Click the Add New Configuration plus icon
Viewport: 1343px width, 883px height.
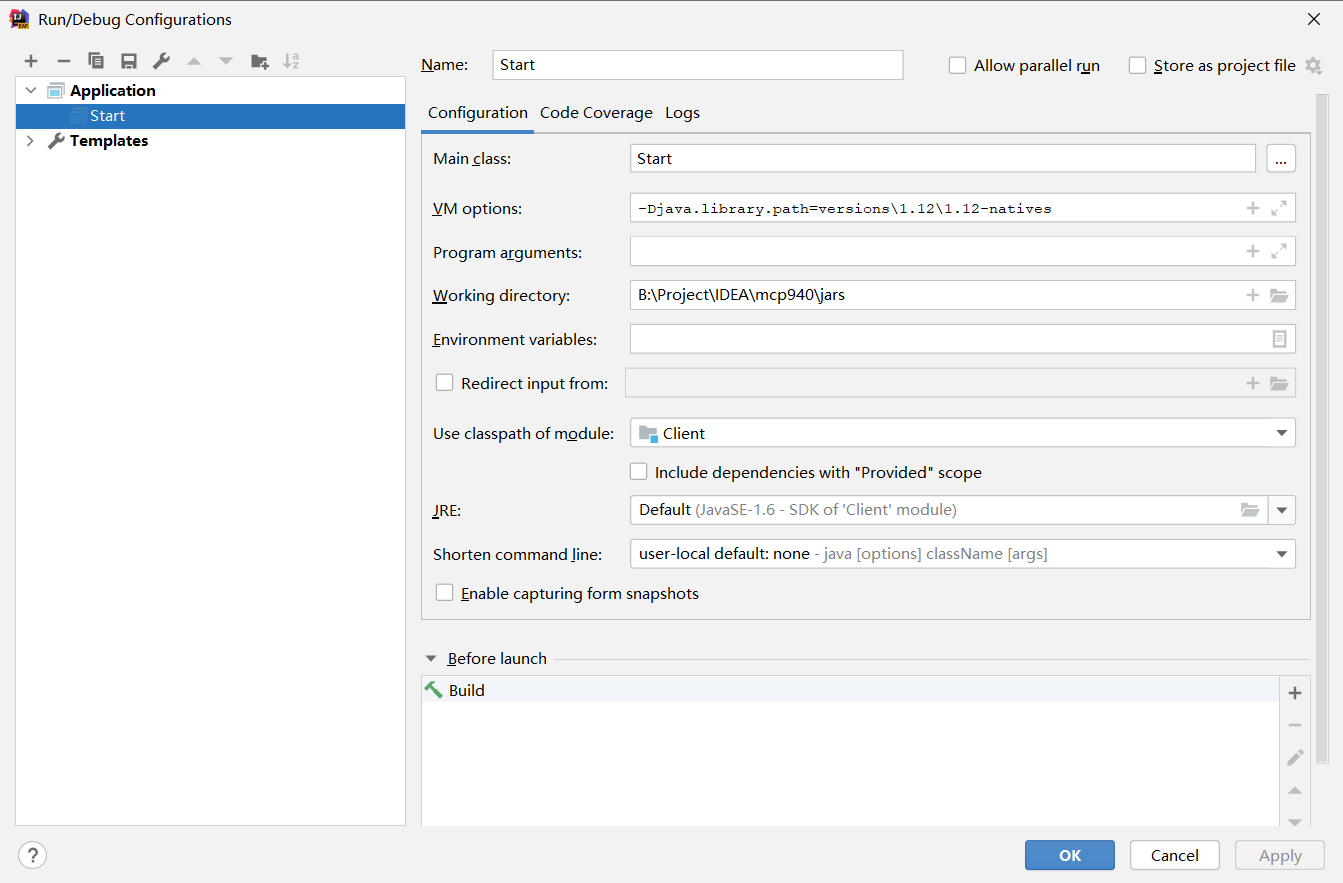pos(31,62)
